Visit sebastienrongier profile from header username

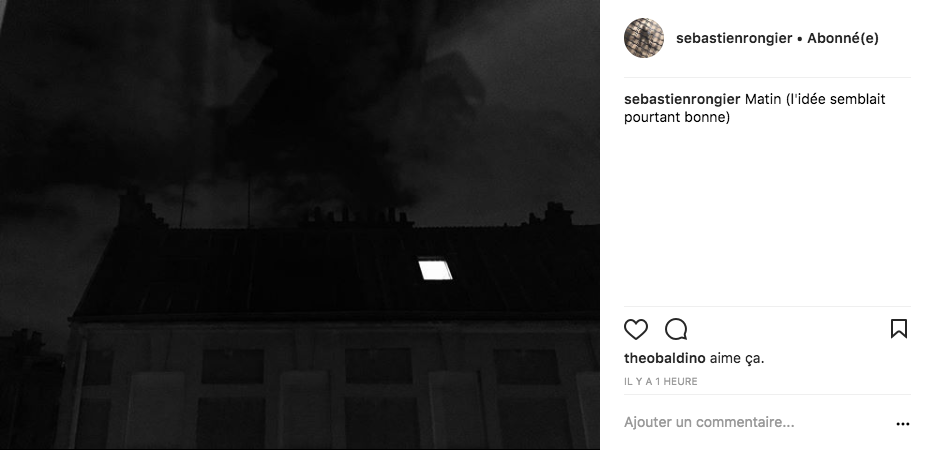[x=734, y=39]
